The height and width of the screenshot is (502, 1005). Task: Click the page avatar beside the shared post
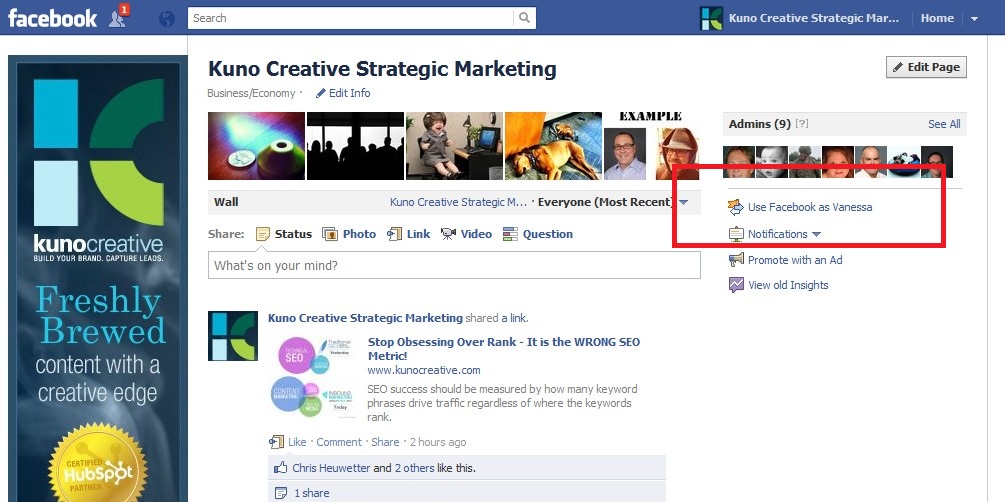[232, 336]
